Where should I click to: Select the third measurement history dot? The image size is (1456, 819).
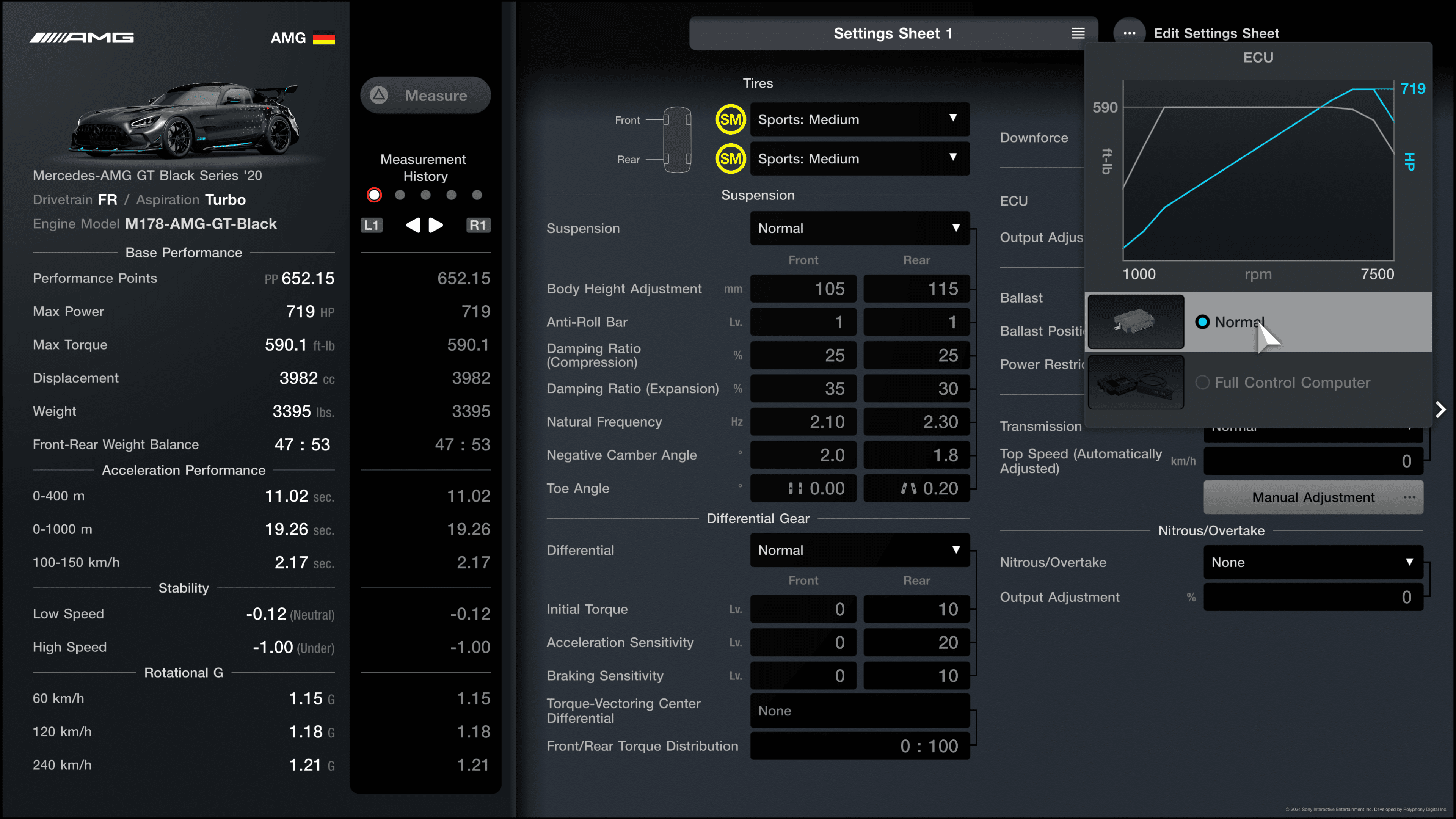pos(425,195)
